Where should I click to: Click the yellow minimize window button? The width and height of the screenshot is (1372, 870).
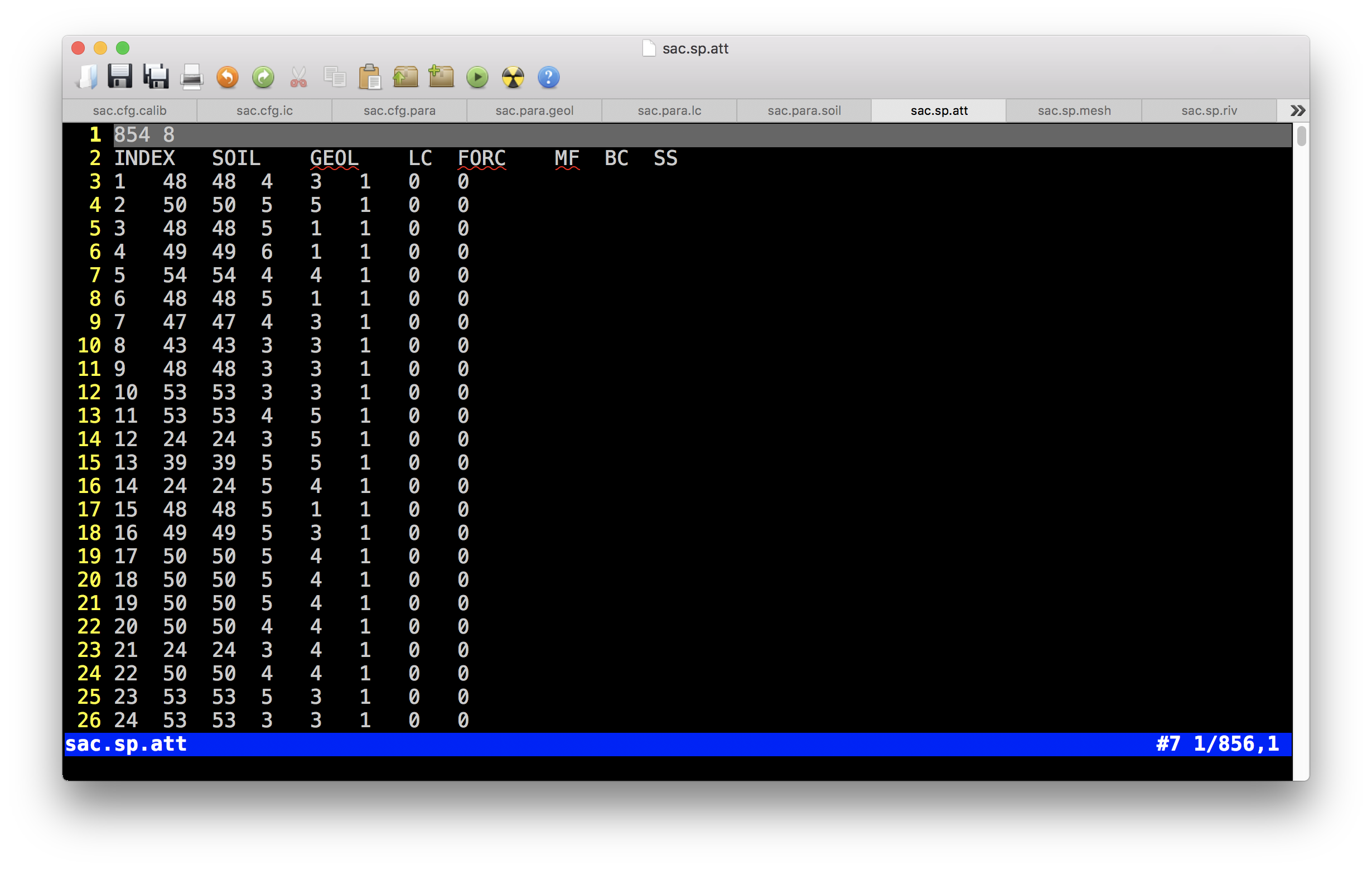100,48
